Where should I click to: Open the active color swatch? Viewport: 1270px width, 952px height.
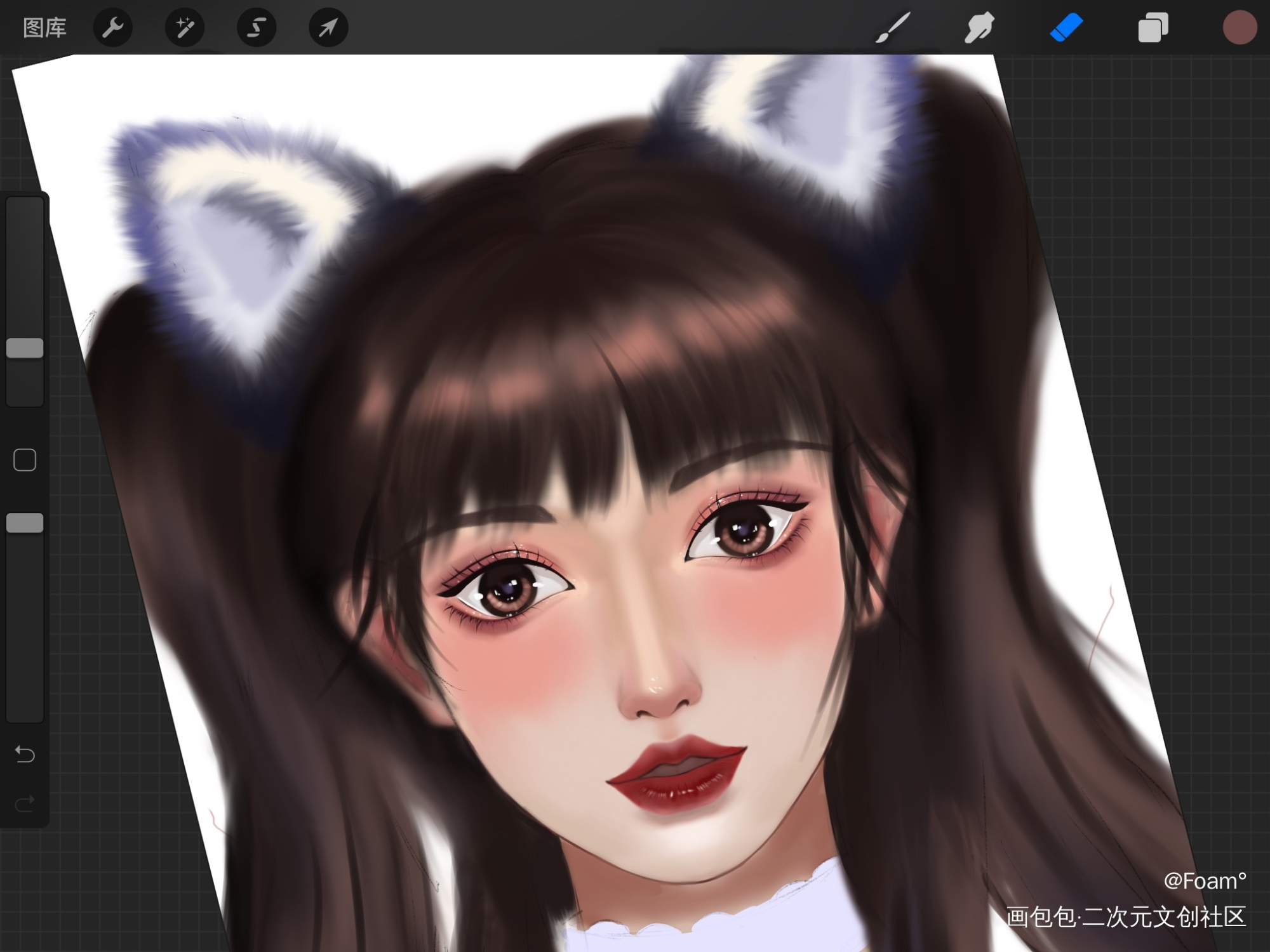(x=1239, y=28)
